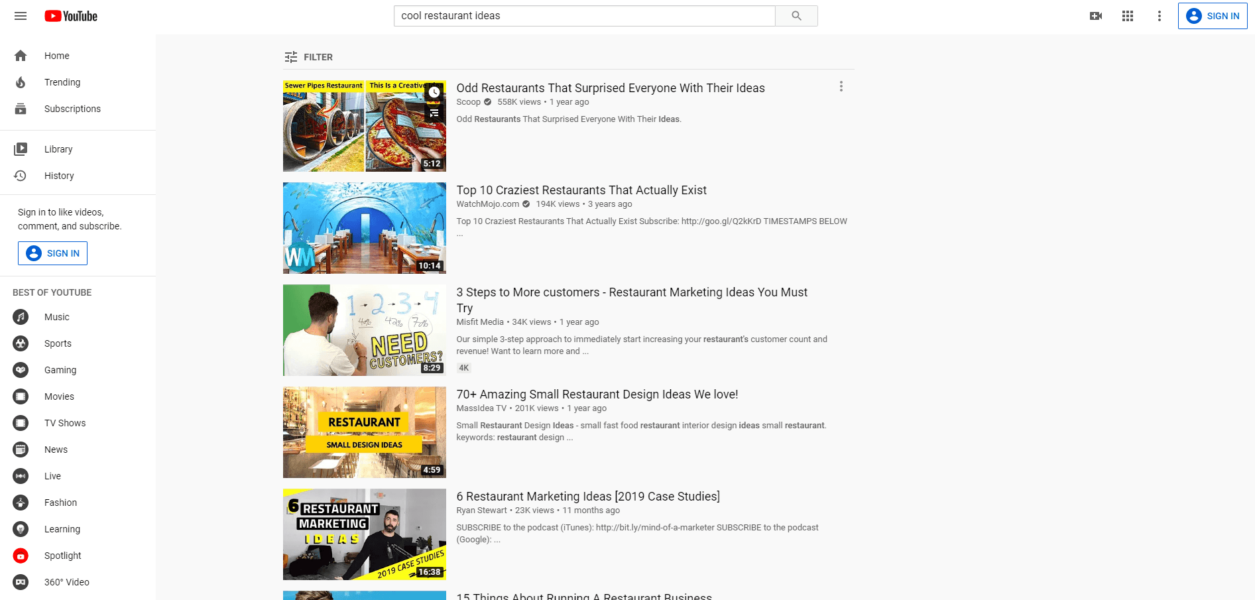The image size is (1255, 600).
Task: Play the 70+ Small Restaurant Design thumbnail
Action: [x=364, y=432]
